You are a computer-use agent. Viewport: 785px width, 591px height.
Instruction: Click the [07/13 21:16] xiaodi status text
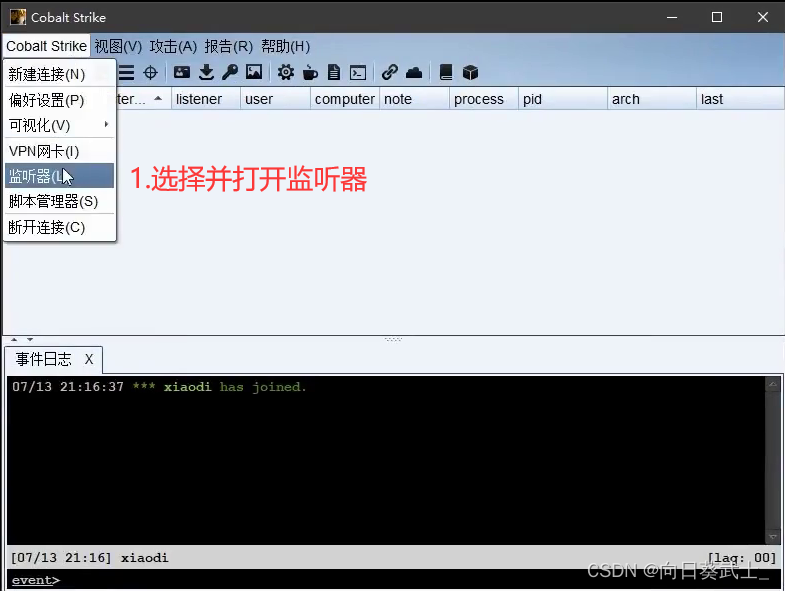(x=90, y=557)
